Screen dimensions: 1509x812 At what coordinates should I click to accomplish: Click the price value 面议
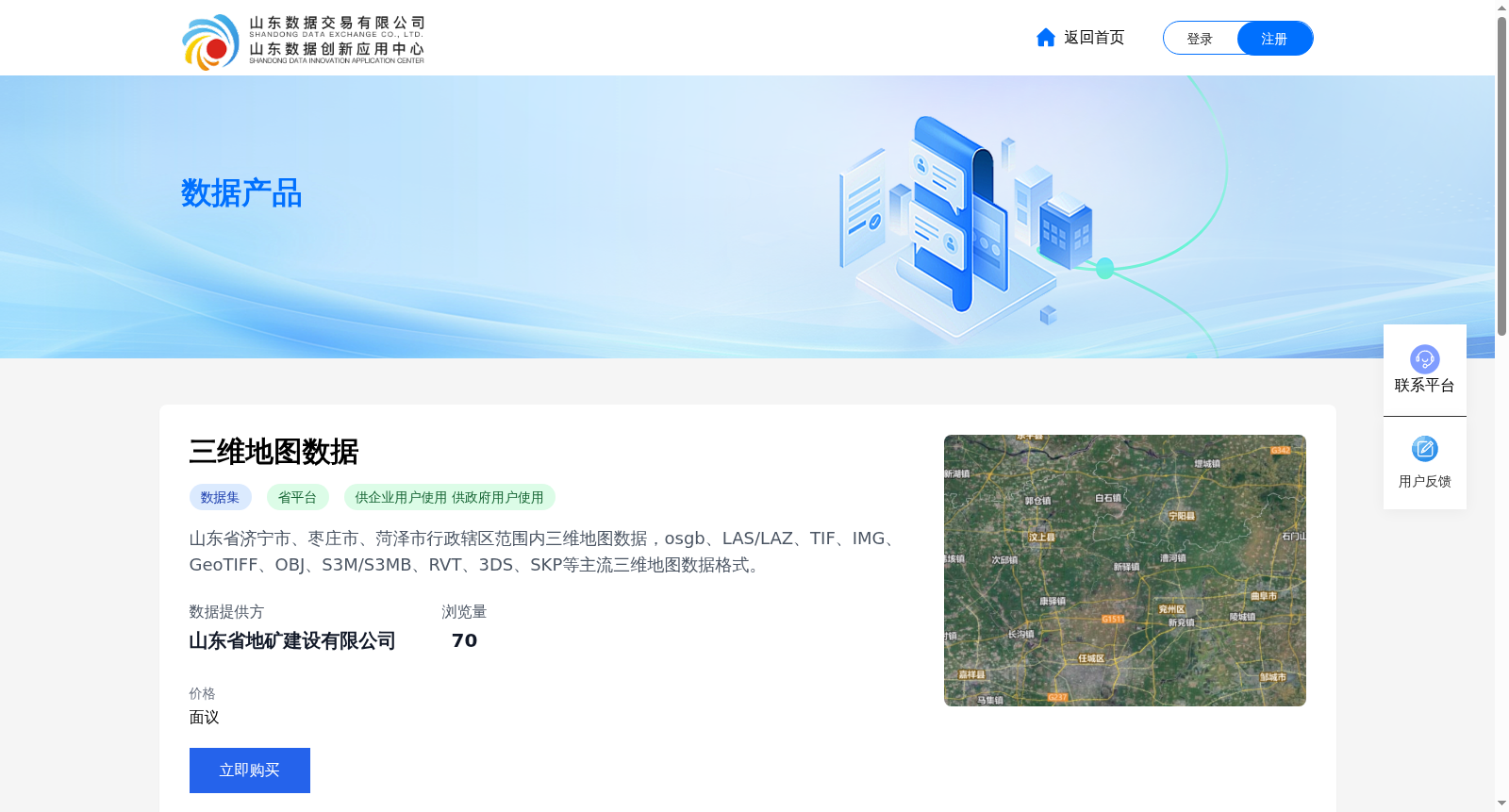[x=204, y=718]
